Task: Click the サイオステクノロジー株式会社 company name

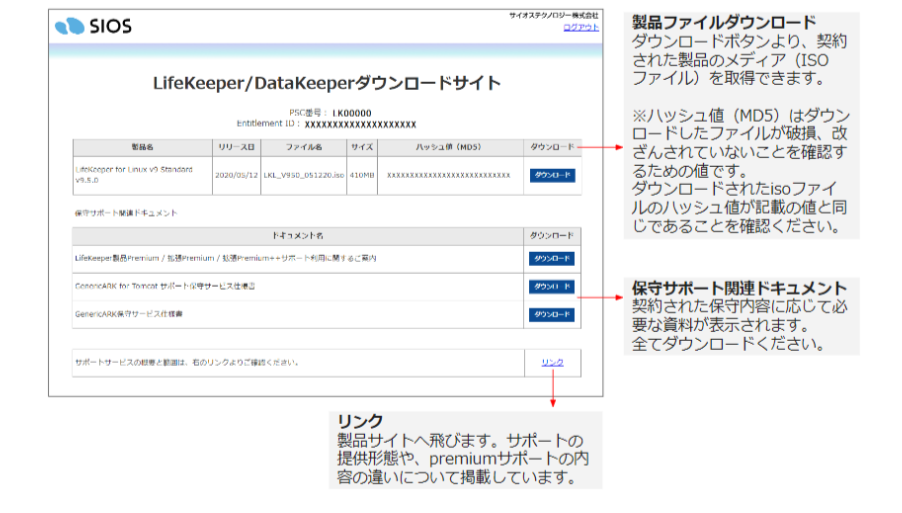Action: tap(553, 16)
